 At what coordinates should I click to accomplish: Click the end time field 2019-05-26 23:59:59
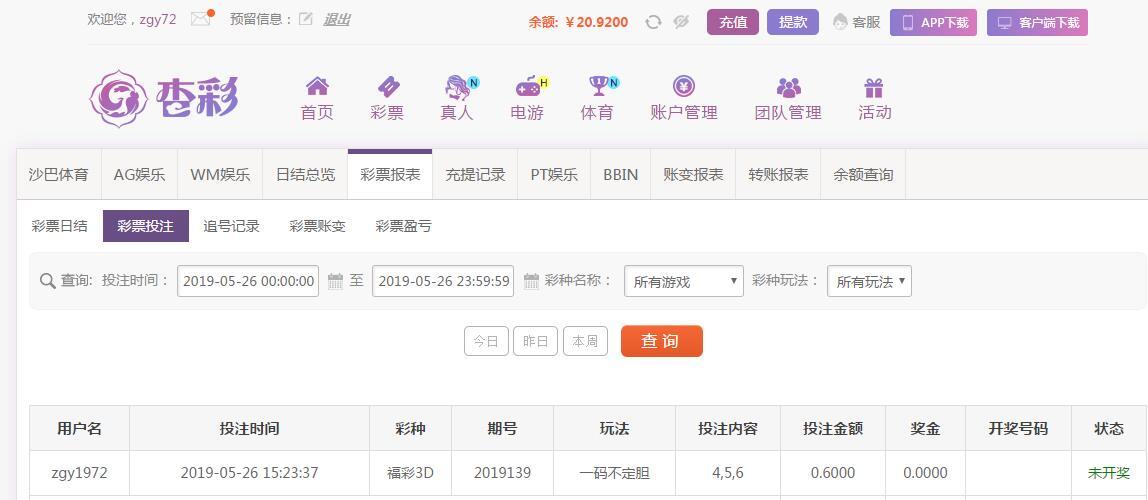coord(443,281)
